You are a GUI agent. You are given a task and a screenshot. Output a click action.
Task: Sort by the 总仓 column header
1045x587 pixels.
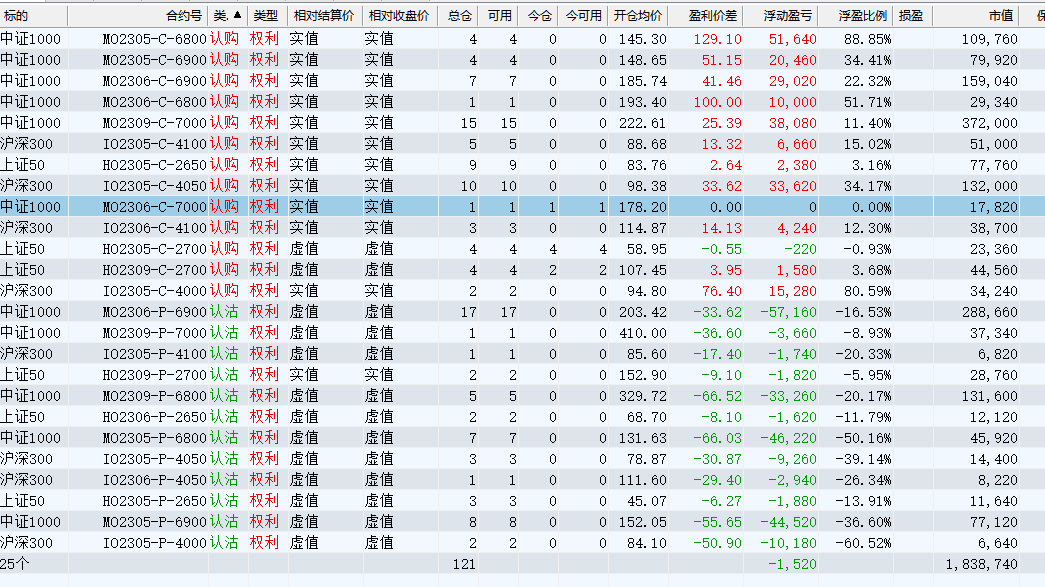pyautogui.click(x=459, y=15)
